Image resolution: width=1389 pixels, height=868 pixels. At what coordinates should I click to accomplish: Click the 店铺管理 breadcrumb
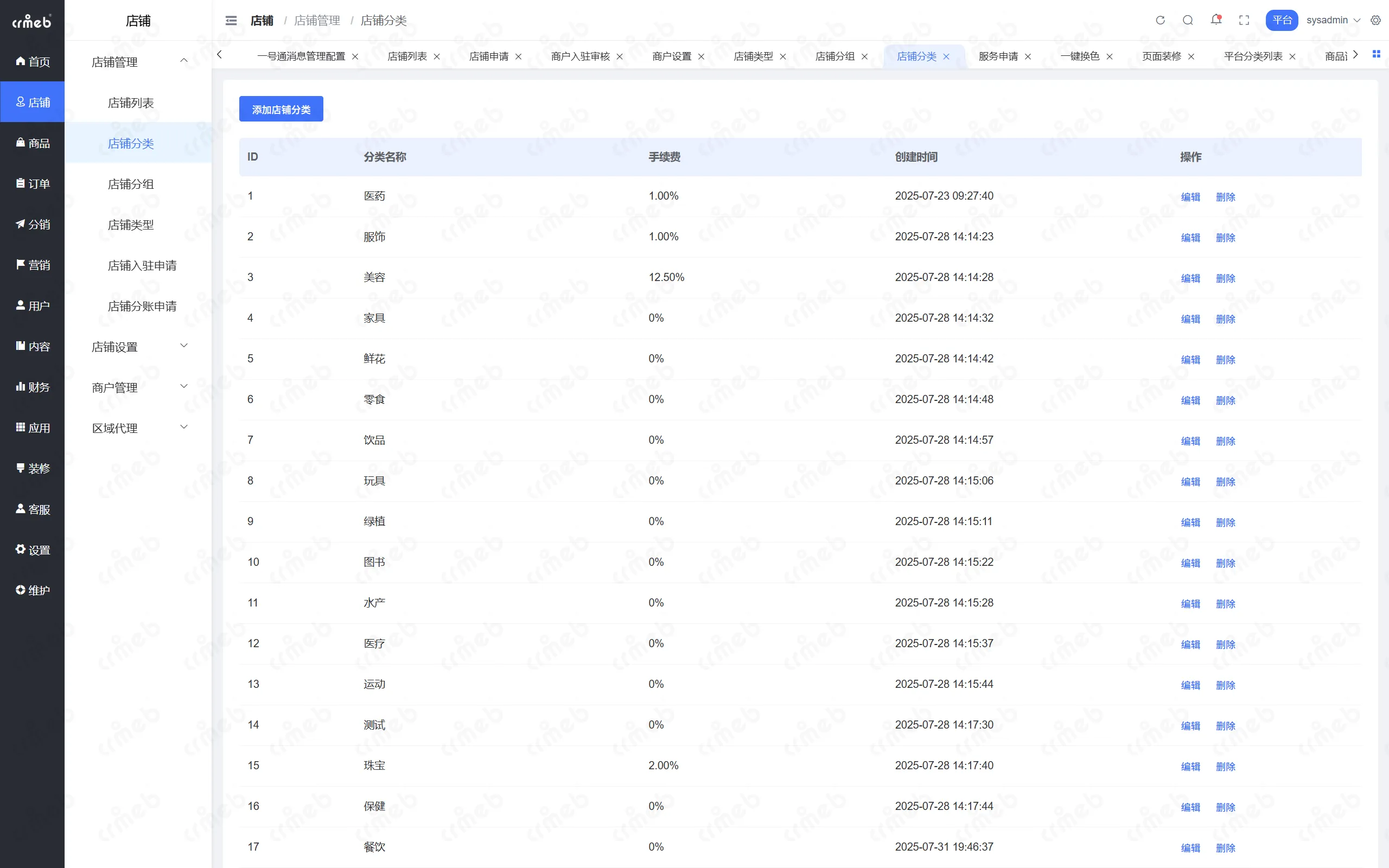click(317, 21)
